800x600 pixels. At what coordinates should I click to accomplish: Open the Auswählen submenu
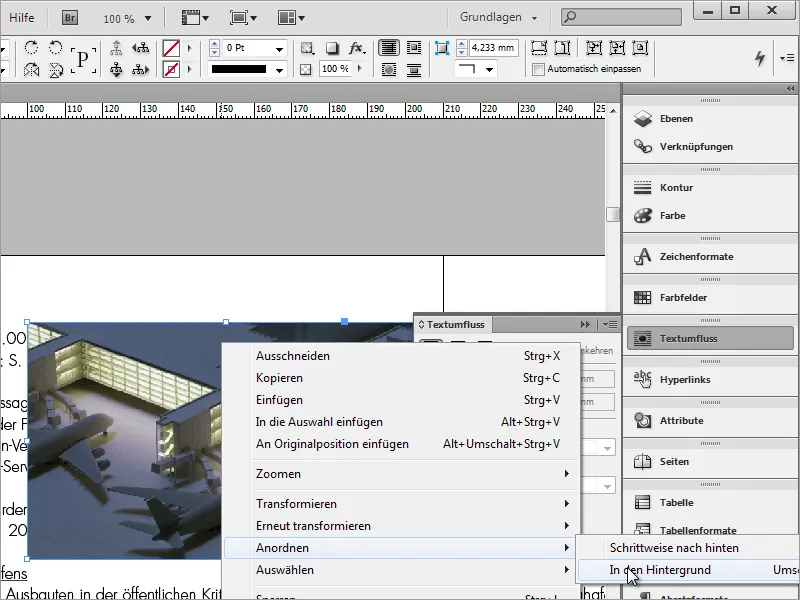[402, 569]
